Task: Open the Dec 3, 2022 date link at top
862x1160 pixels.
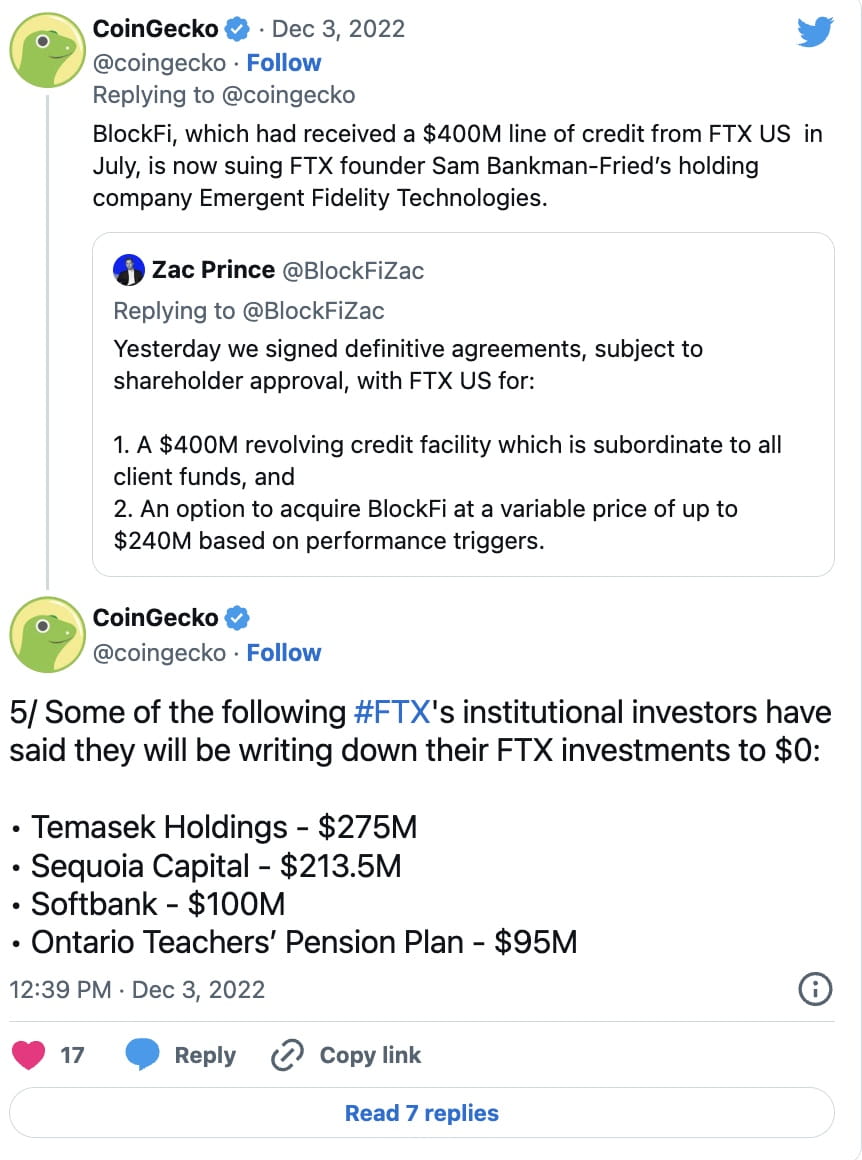Action: tap(338, 29)
